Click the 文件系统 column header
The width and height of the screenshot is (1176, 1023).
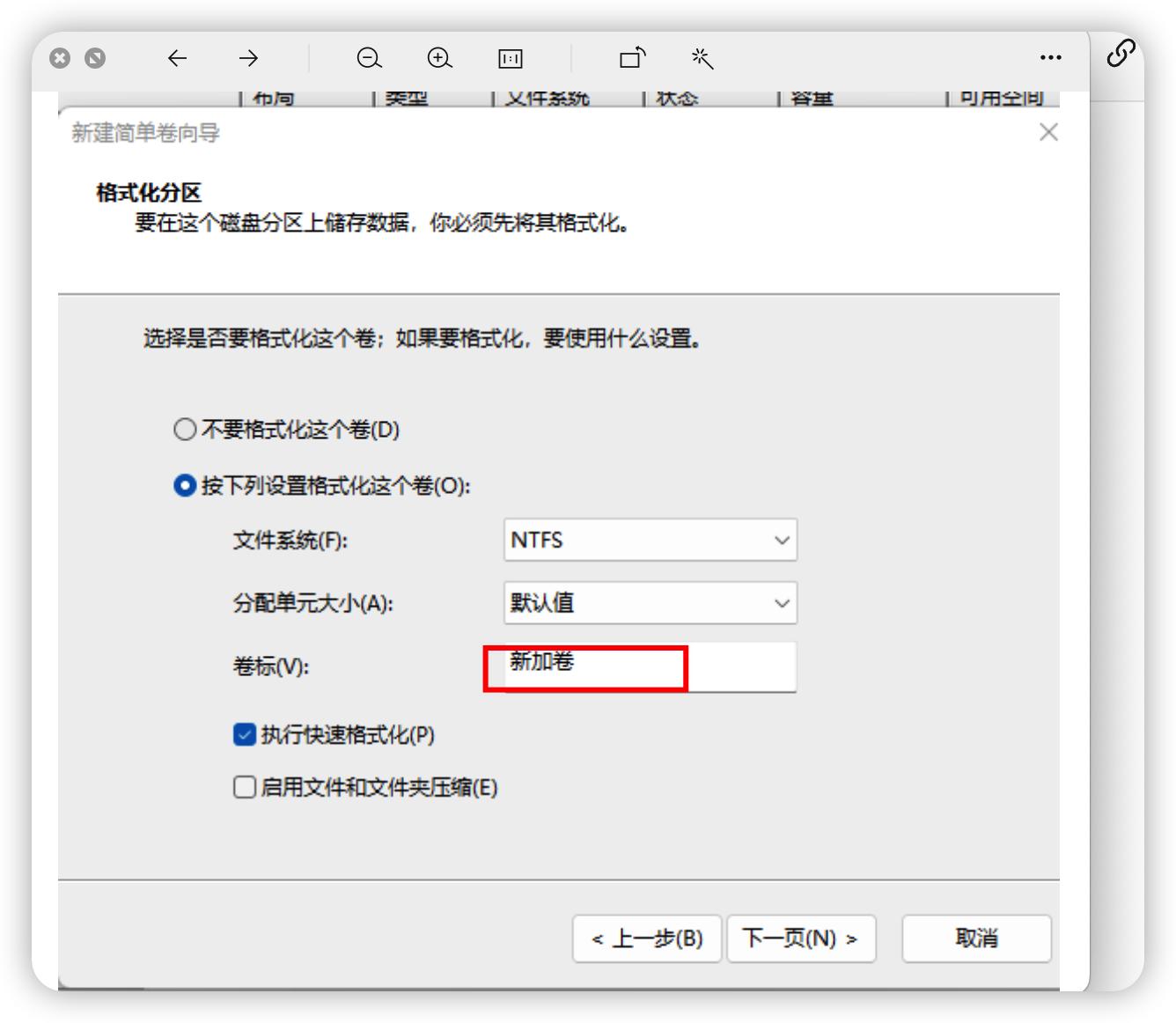pyautogui.click(x=547, y=98)
